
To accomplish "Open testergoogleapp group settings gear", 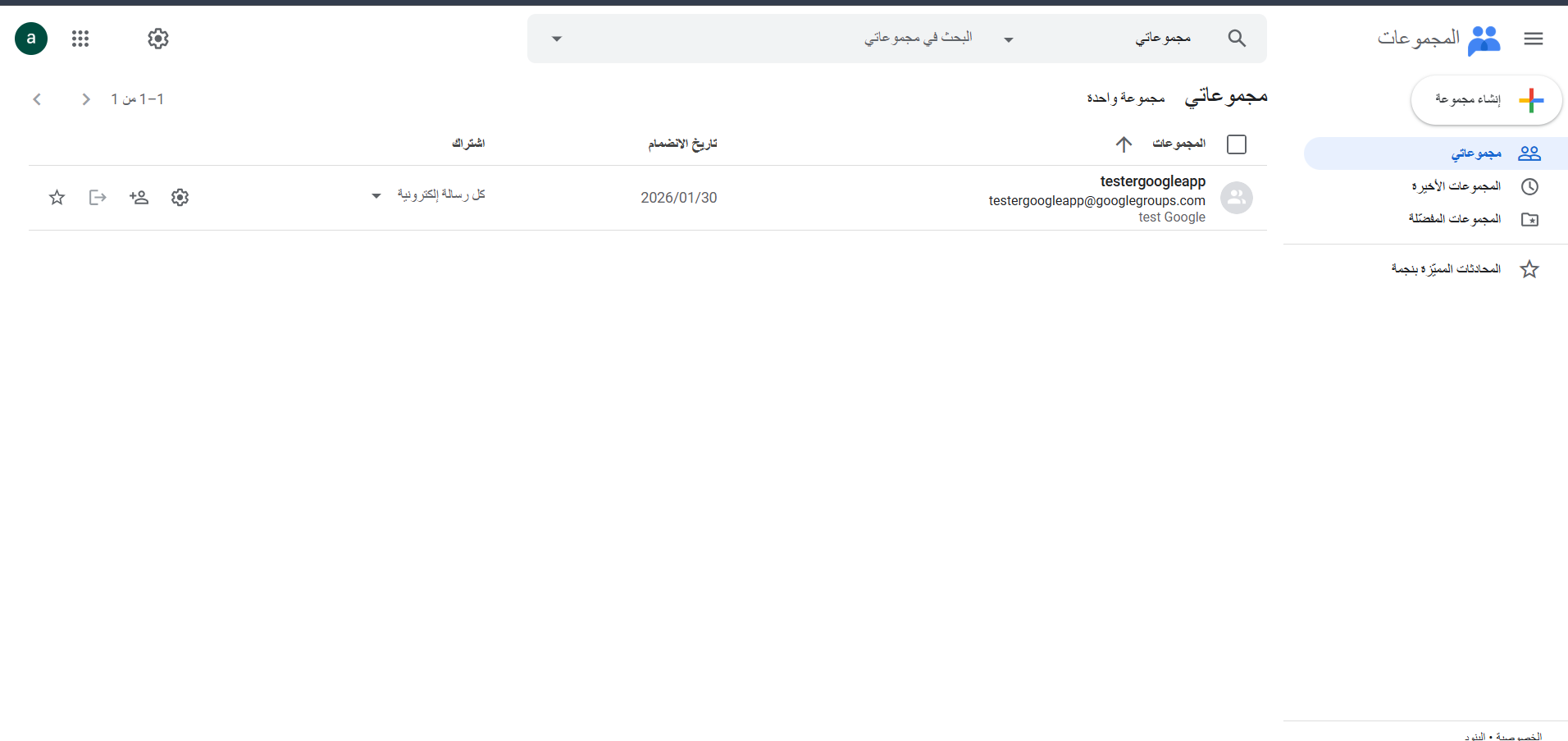I will 180,198.
